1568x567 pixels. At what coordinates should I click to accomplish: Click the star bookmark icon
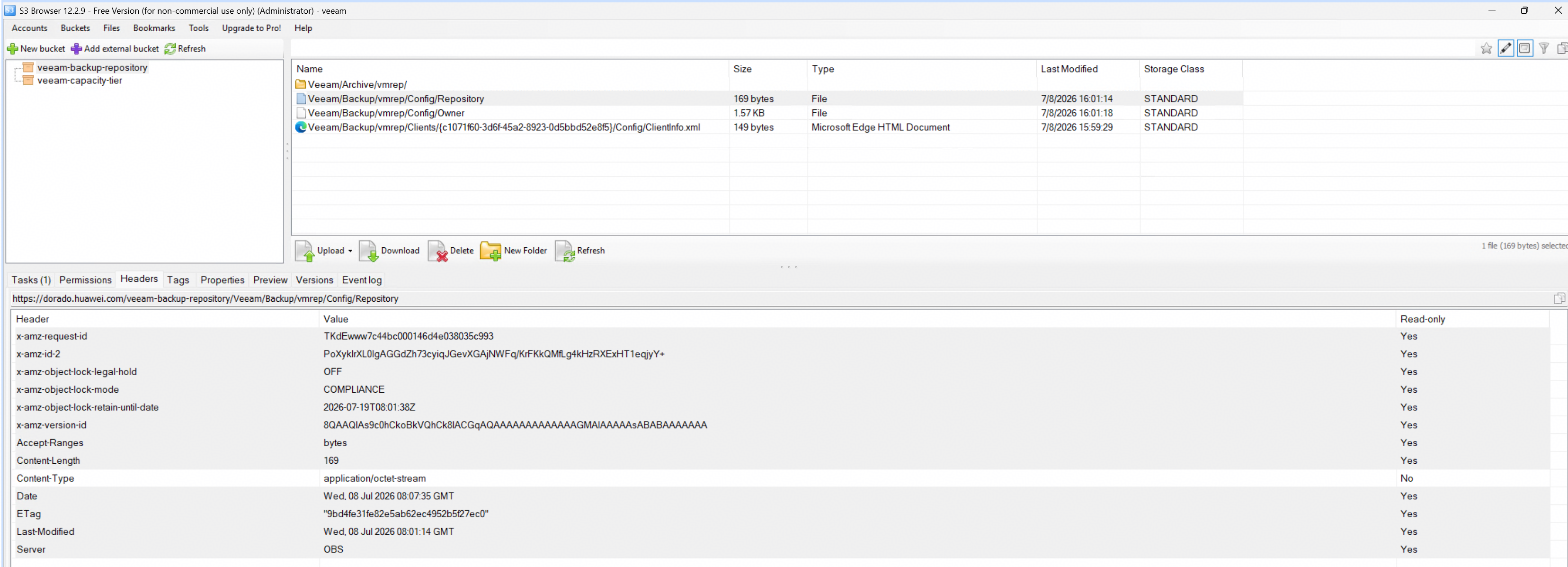(1486, 49)
